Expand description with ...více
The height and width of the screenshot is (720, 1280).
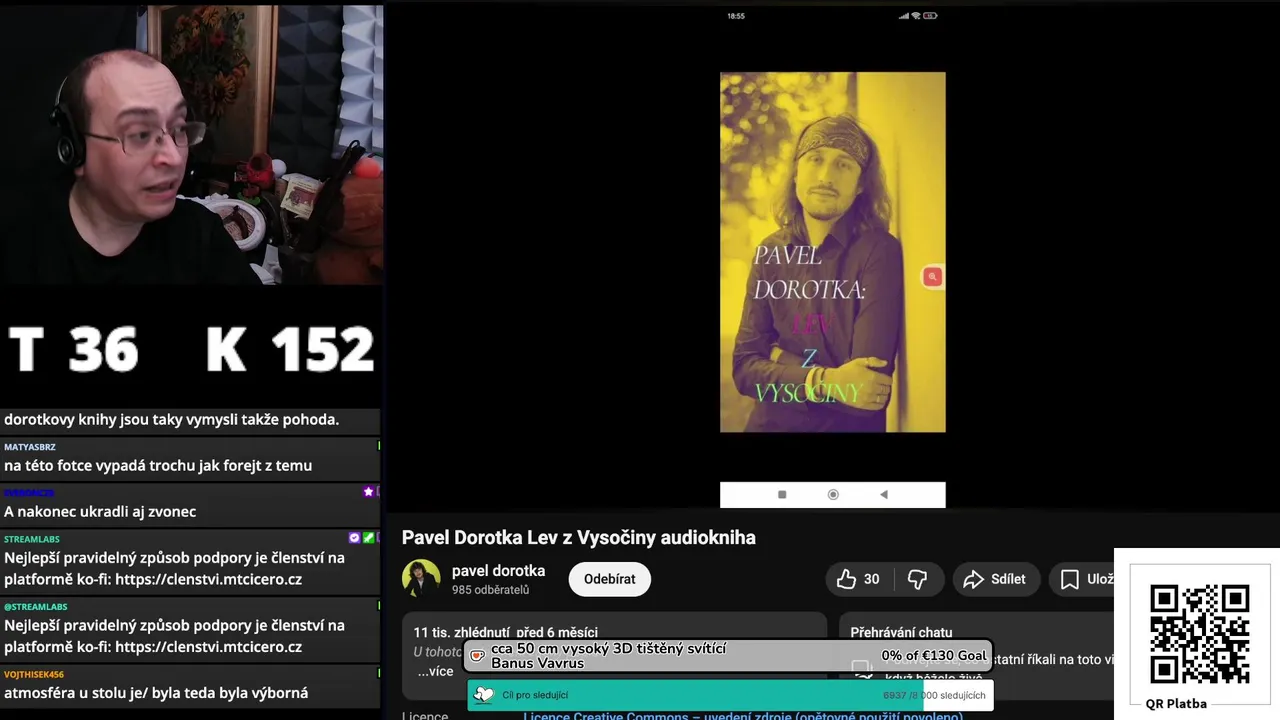(435, 671)
